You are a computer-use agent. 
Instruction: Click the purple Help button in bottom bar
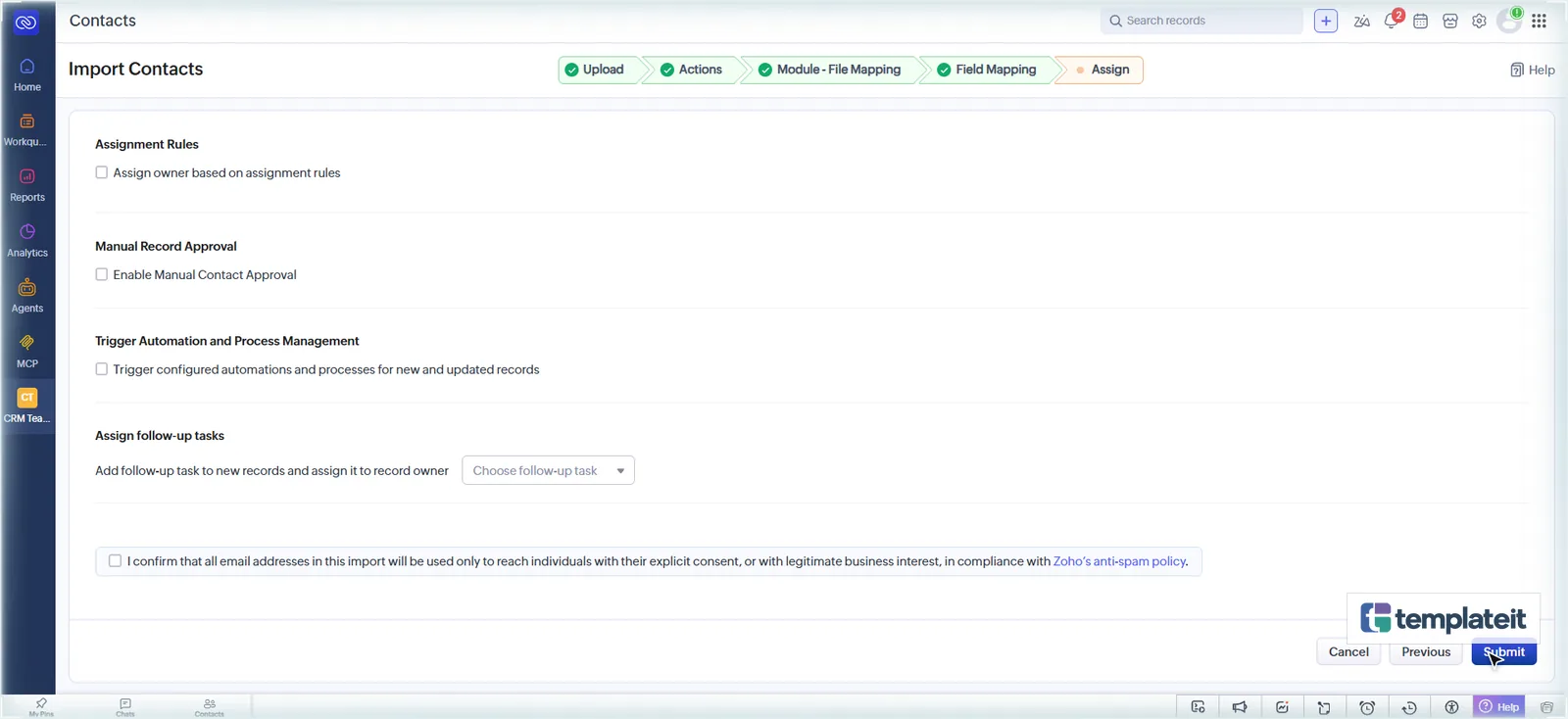(x=1499, y=707)
